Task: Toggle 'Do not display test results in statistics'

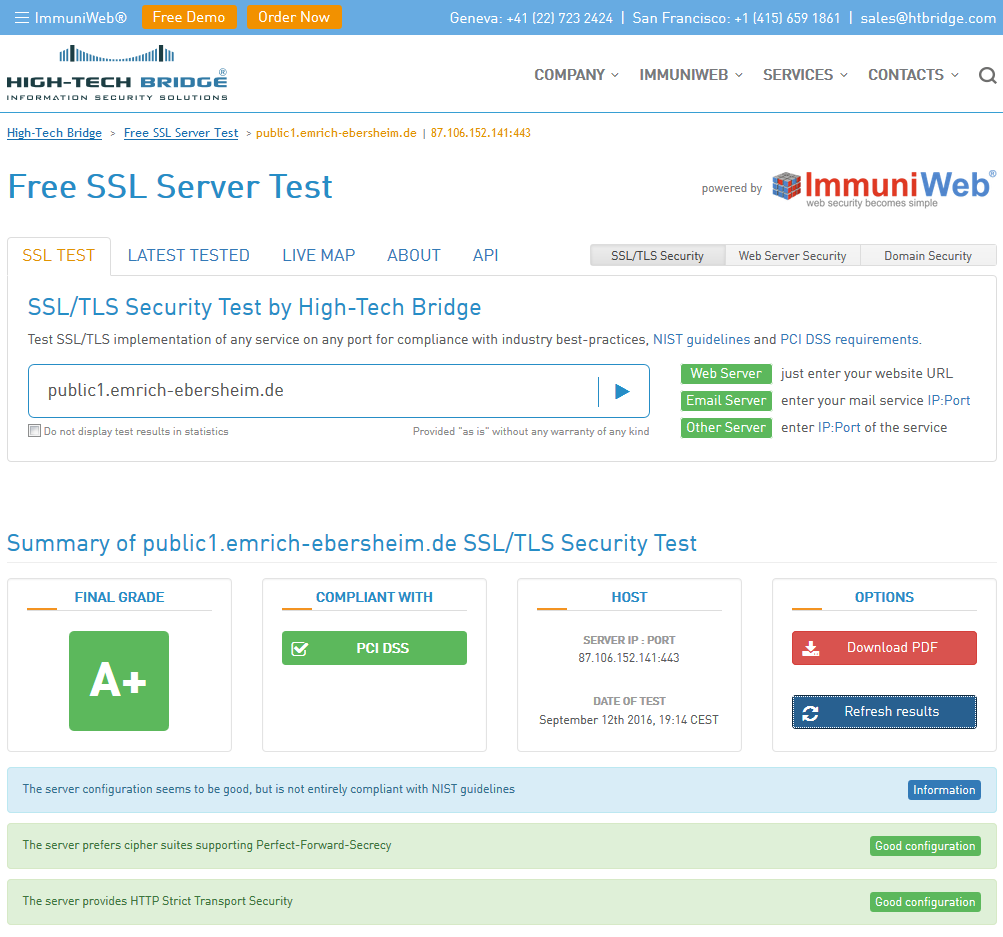Action: [35, 430]
